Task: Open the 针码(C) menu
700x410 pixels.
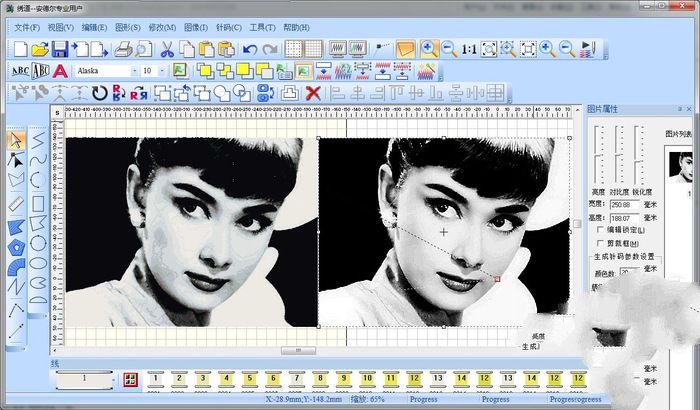Action: click(229, 28)
